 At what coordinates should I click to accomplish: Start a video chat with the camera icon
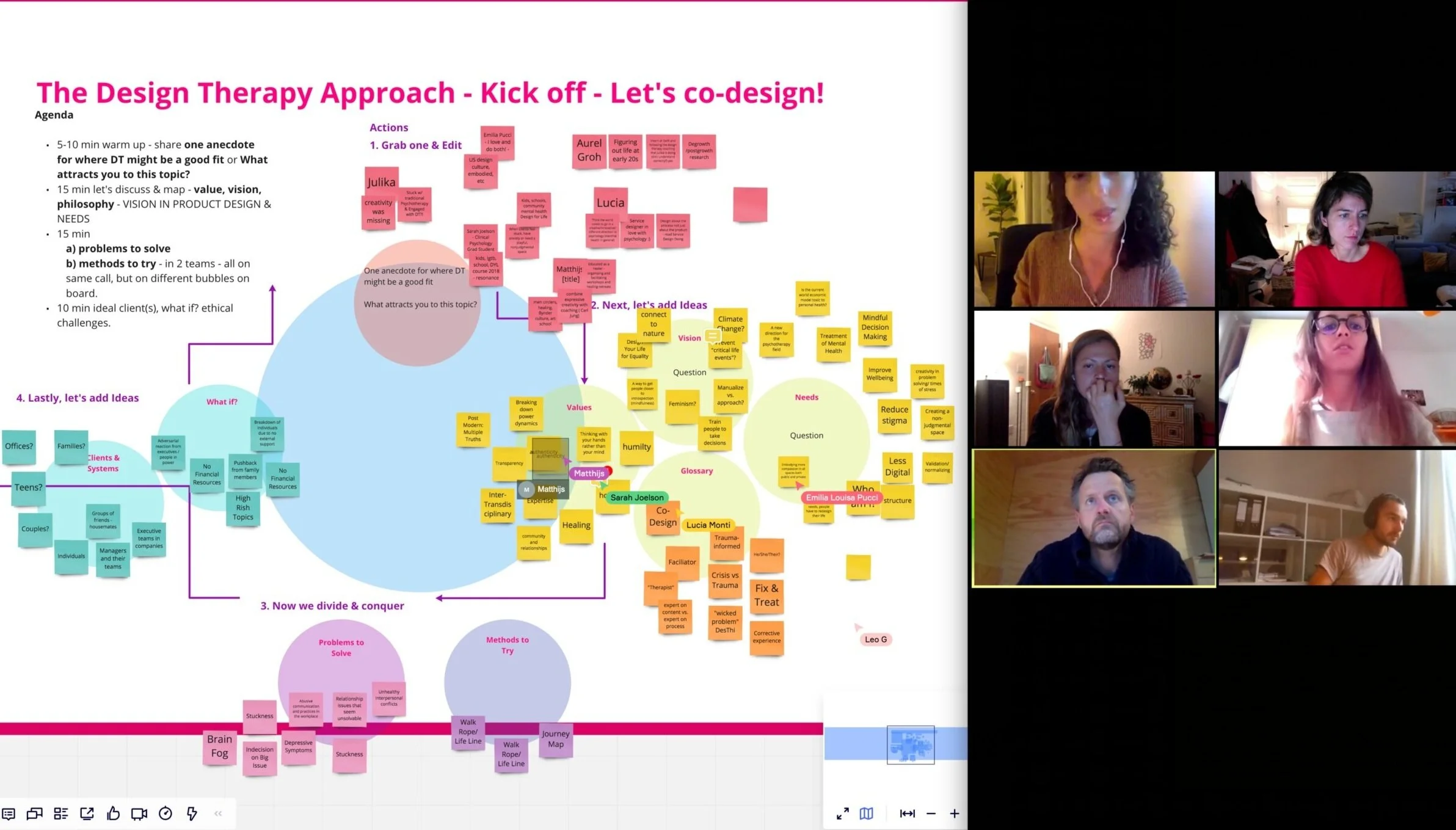139,813
